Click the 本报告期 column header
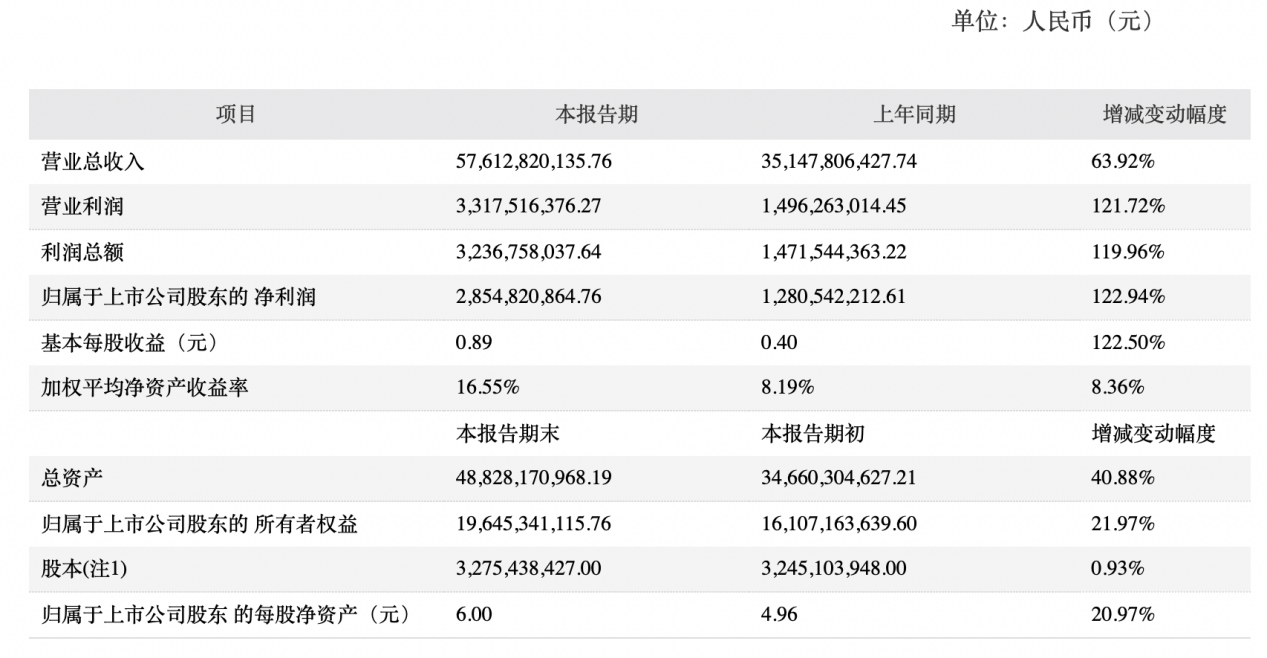This screenshot has width=1267, height=658. [596, 114]
